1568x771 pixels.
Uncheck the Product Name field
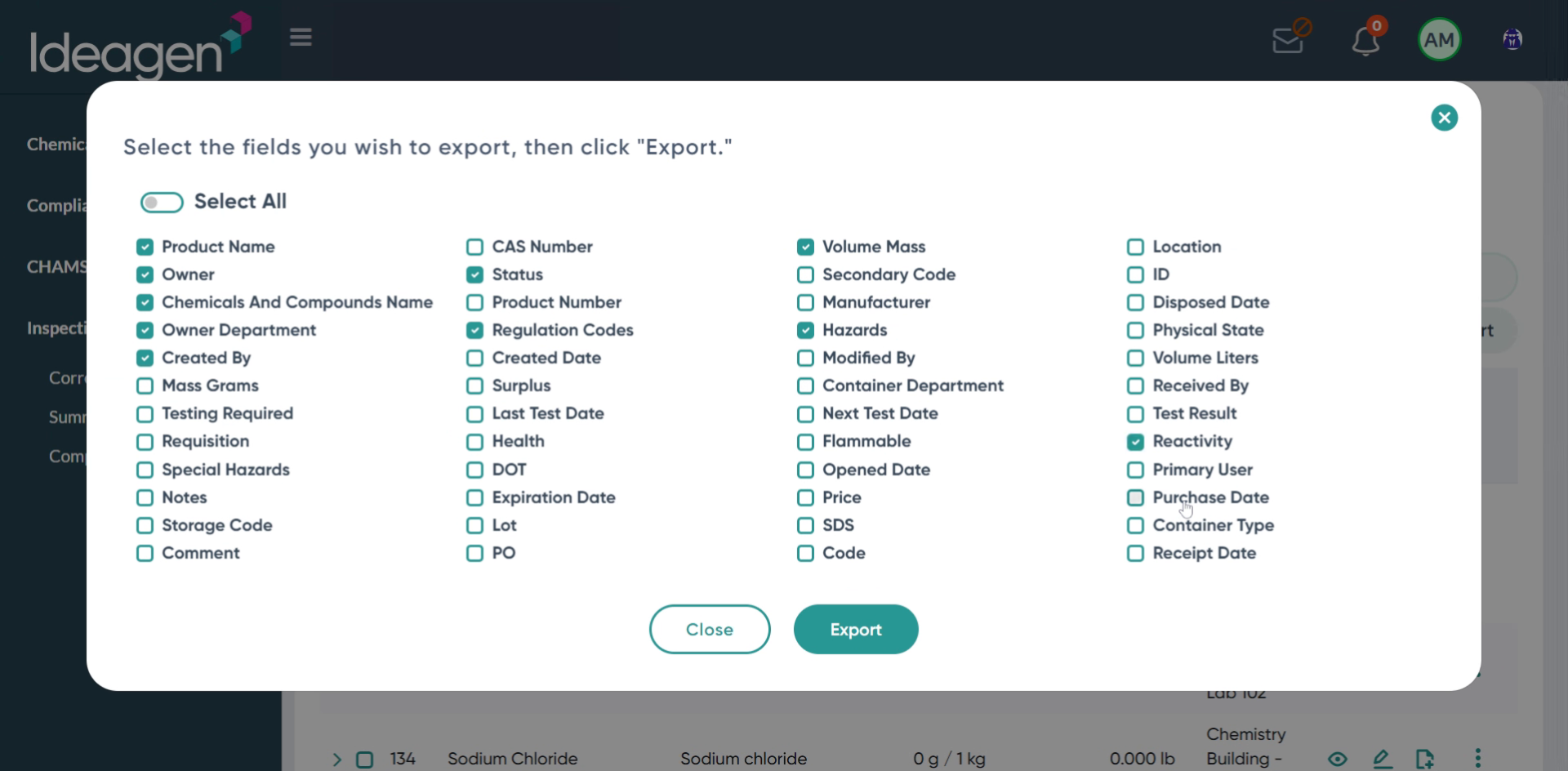(x=145, y=247)
